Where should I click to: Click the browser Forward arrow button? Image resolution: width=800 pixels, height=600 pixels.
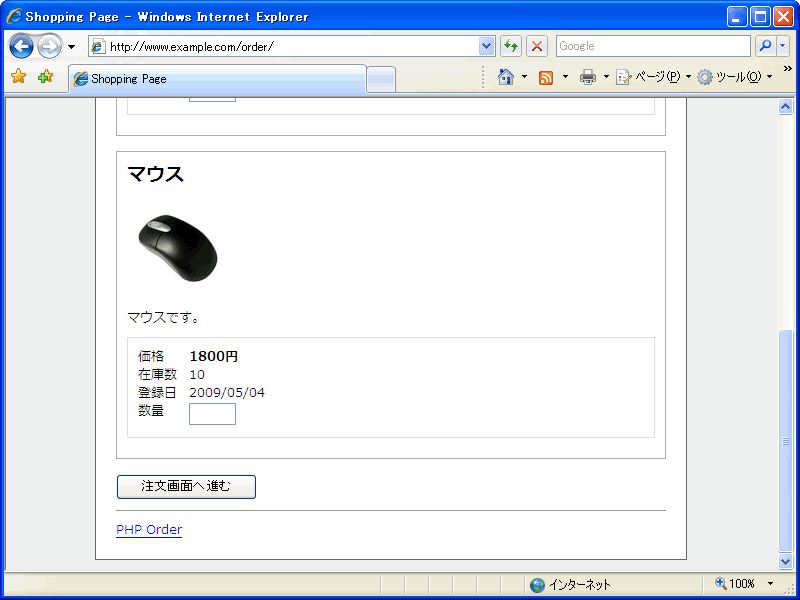(49, 46)
